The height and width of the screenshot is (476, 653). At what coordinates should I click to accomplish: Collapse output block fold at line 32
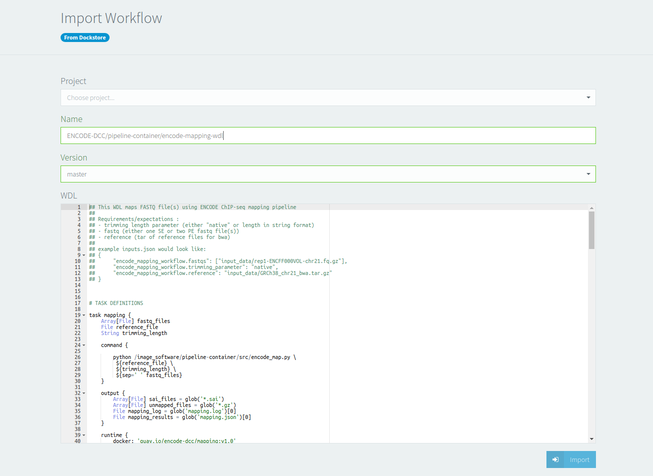point(84,393)
